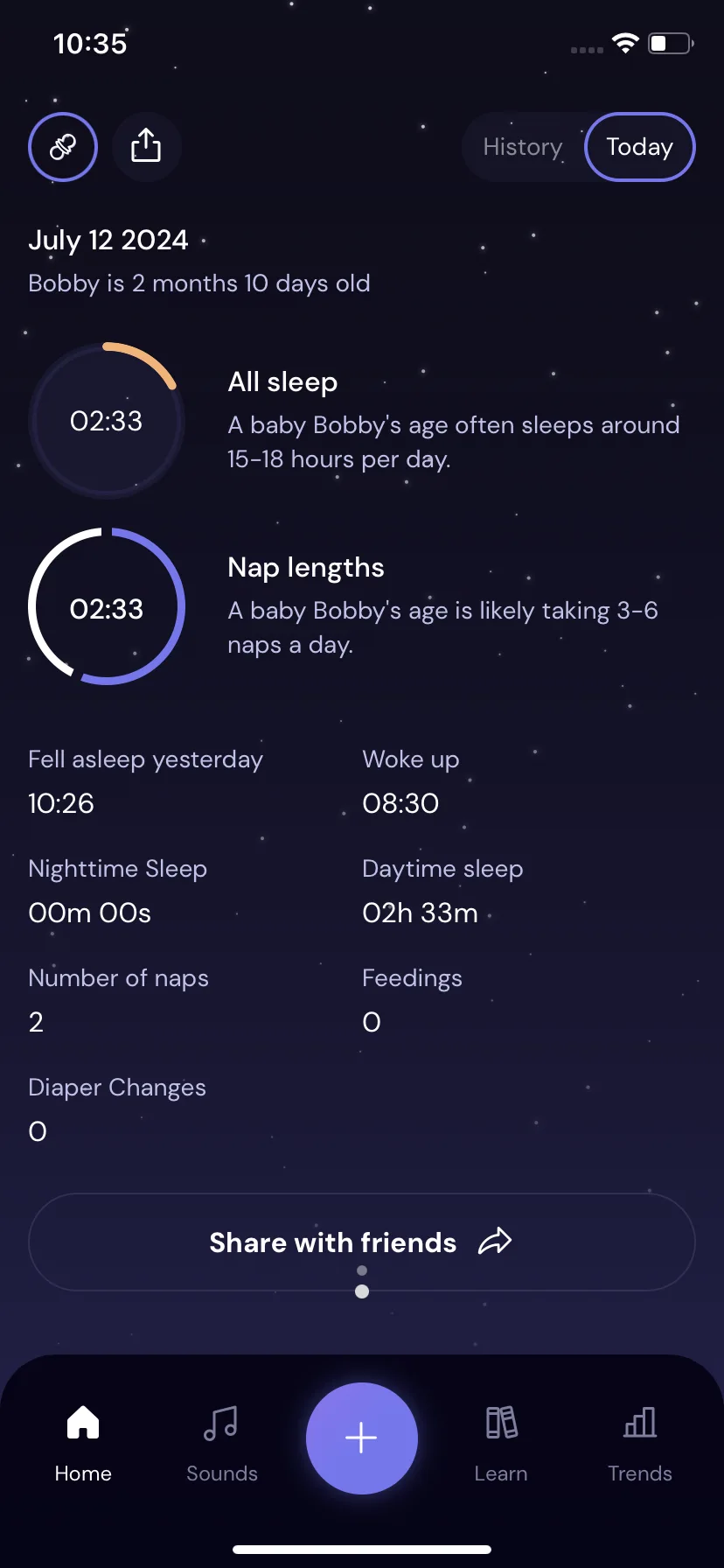Screen dimensions: 724x1568
Task: Tap the Fell asleep yesterday time 10:26
Action: pos(61,803)
